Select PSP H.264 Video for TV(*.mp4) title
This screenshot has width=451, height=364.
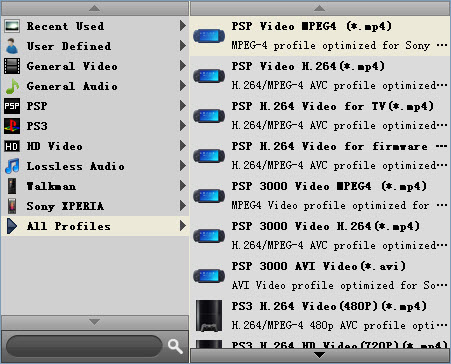(333, 106)
